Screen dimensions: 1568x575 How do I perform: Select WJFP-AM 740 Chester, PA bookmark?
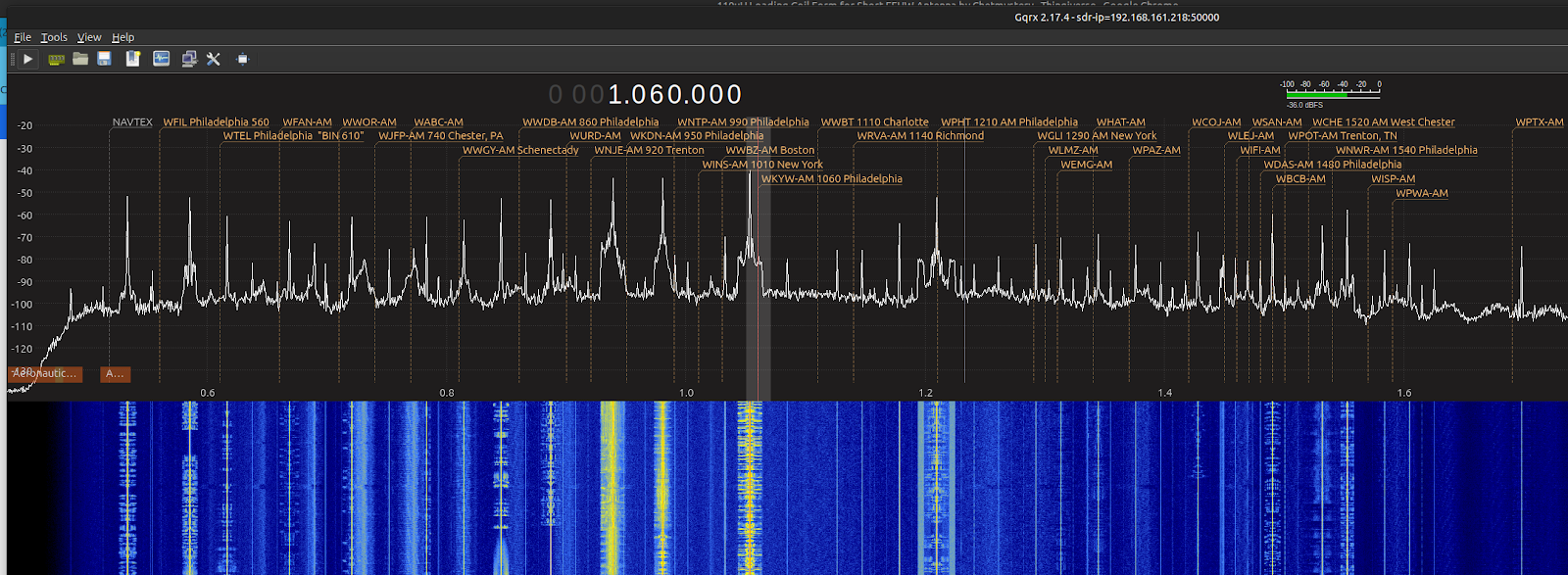pos(440,136)
